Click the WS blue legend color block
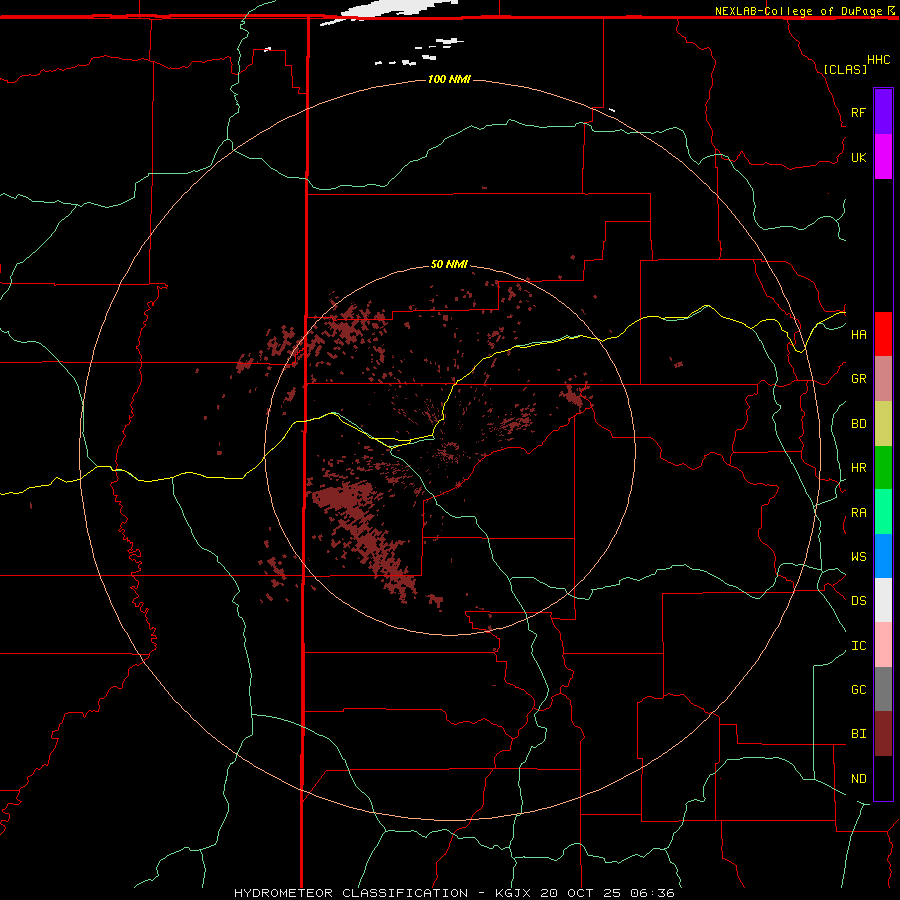The height and width of the screenshot is (900, 900). [883, 556]
